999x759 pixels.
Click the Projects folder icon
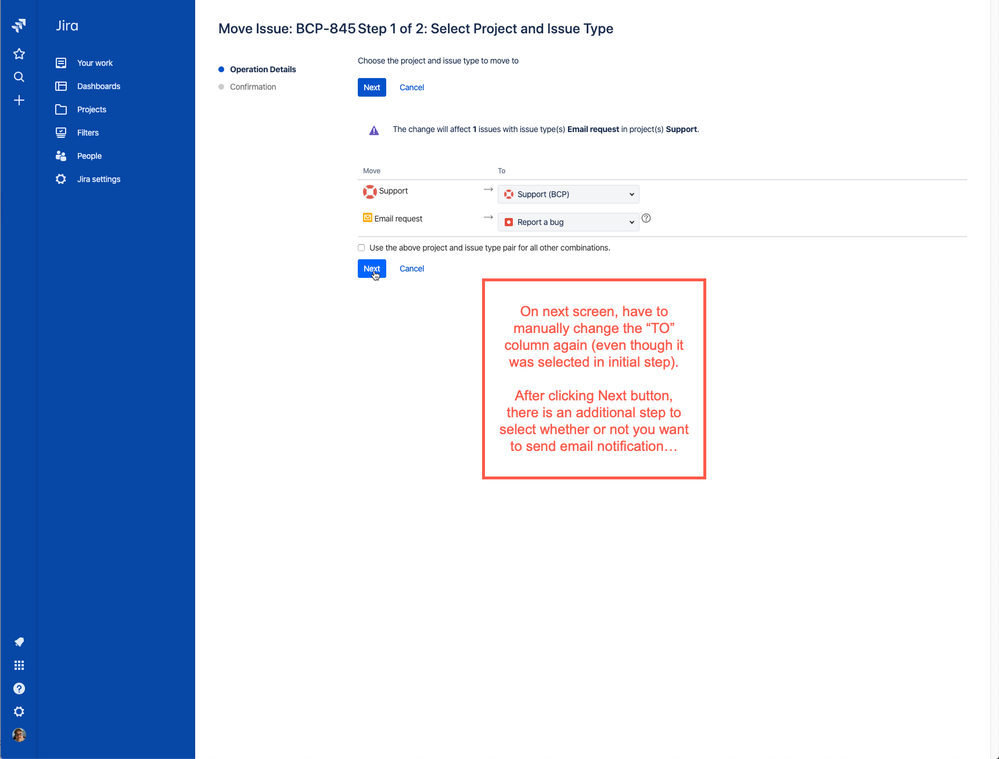tap(61, 110)
